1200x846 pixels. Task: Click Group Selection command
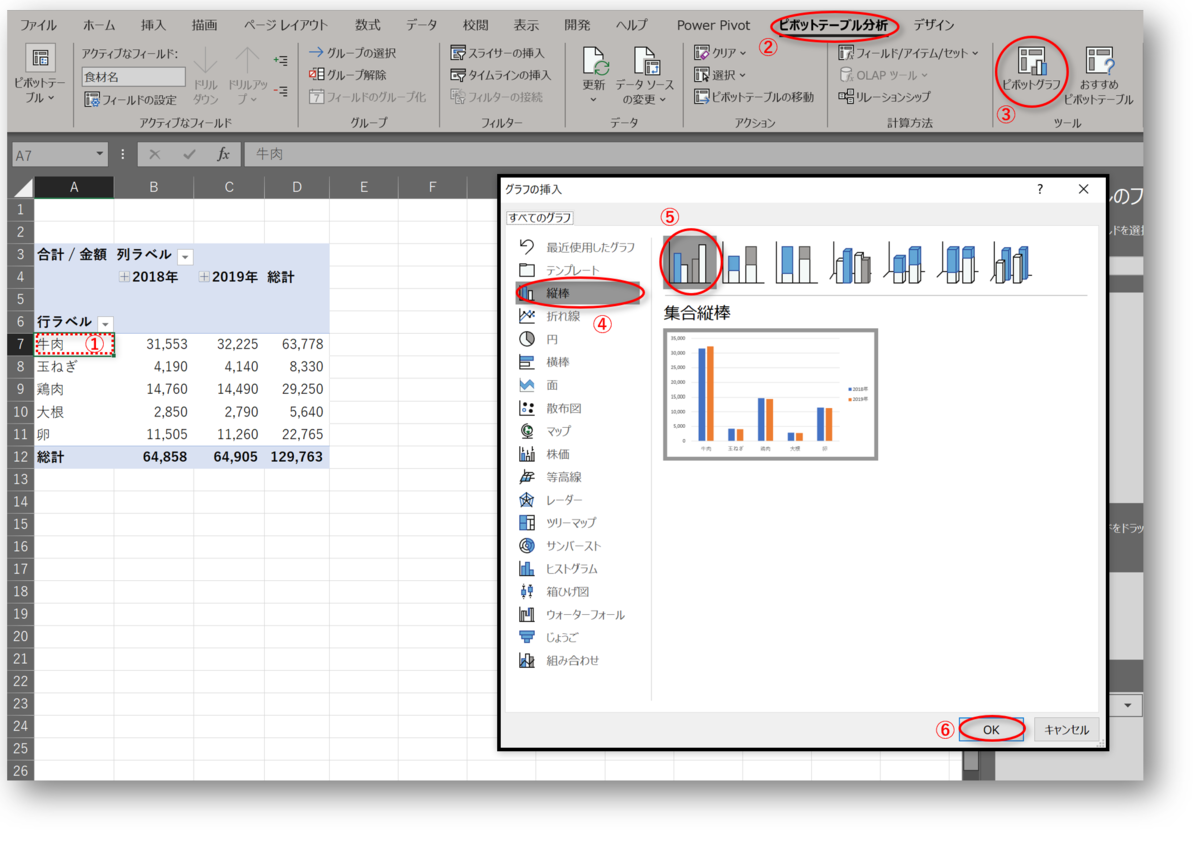tap(352, 53)
